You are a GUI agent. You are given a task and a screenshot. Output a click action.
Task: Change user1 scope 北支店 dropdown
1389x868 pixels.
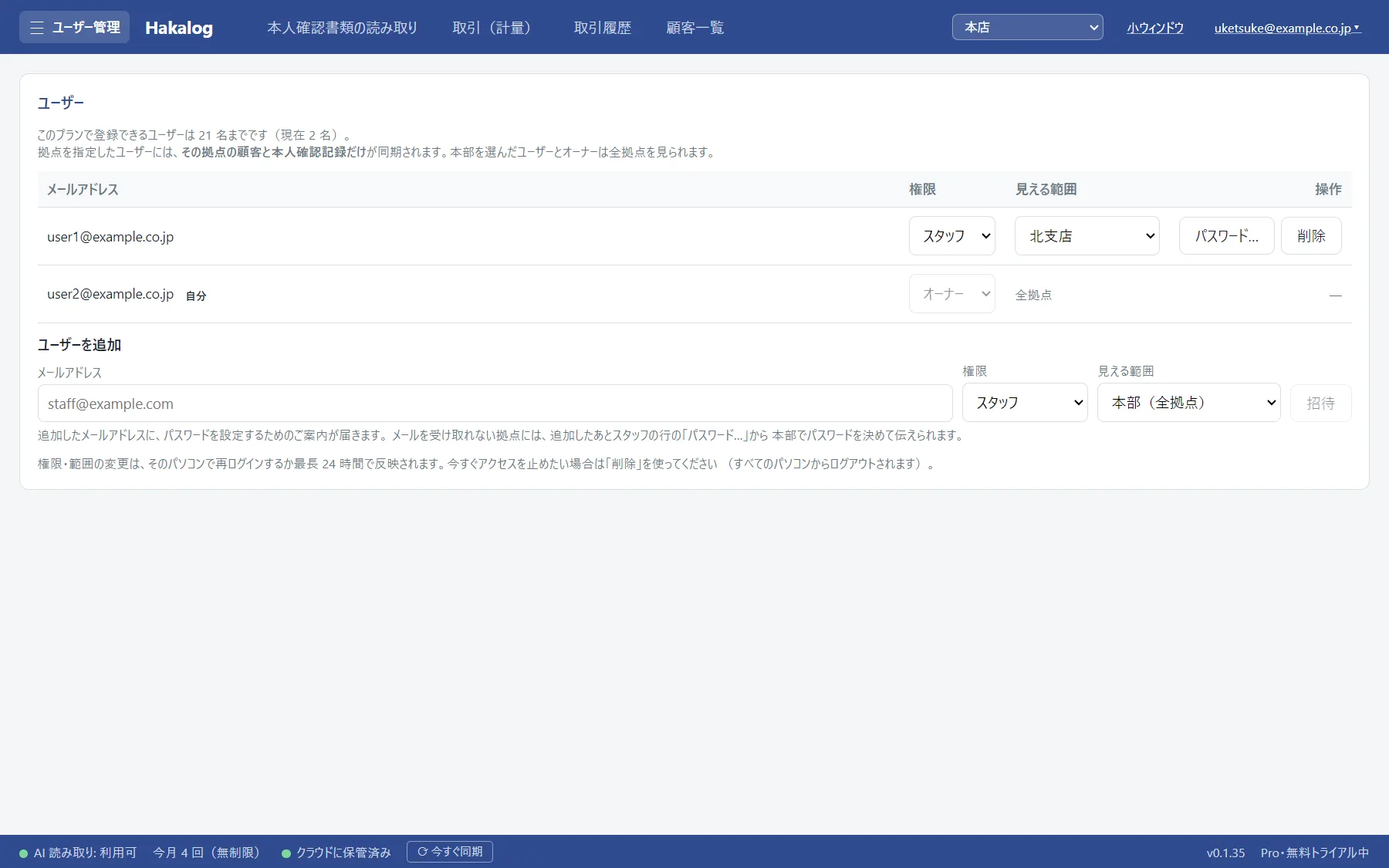click(1087, 236)
